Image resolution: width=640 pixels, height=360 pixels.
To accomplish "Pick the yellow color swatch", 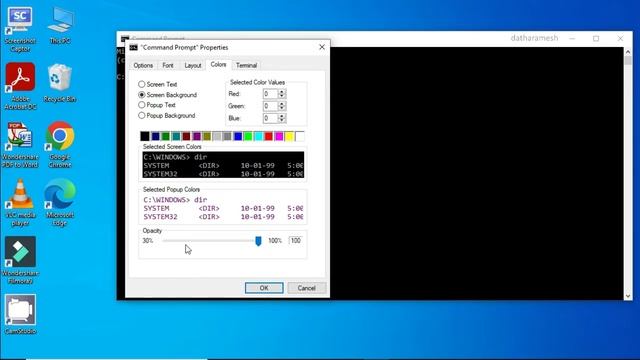I will (x=289, y=136).
